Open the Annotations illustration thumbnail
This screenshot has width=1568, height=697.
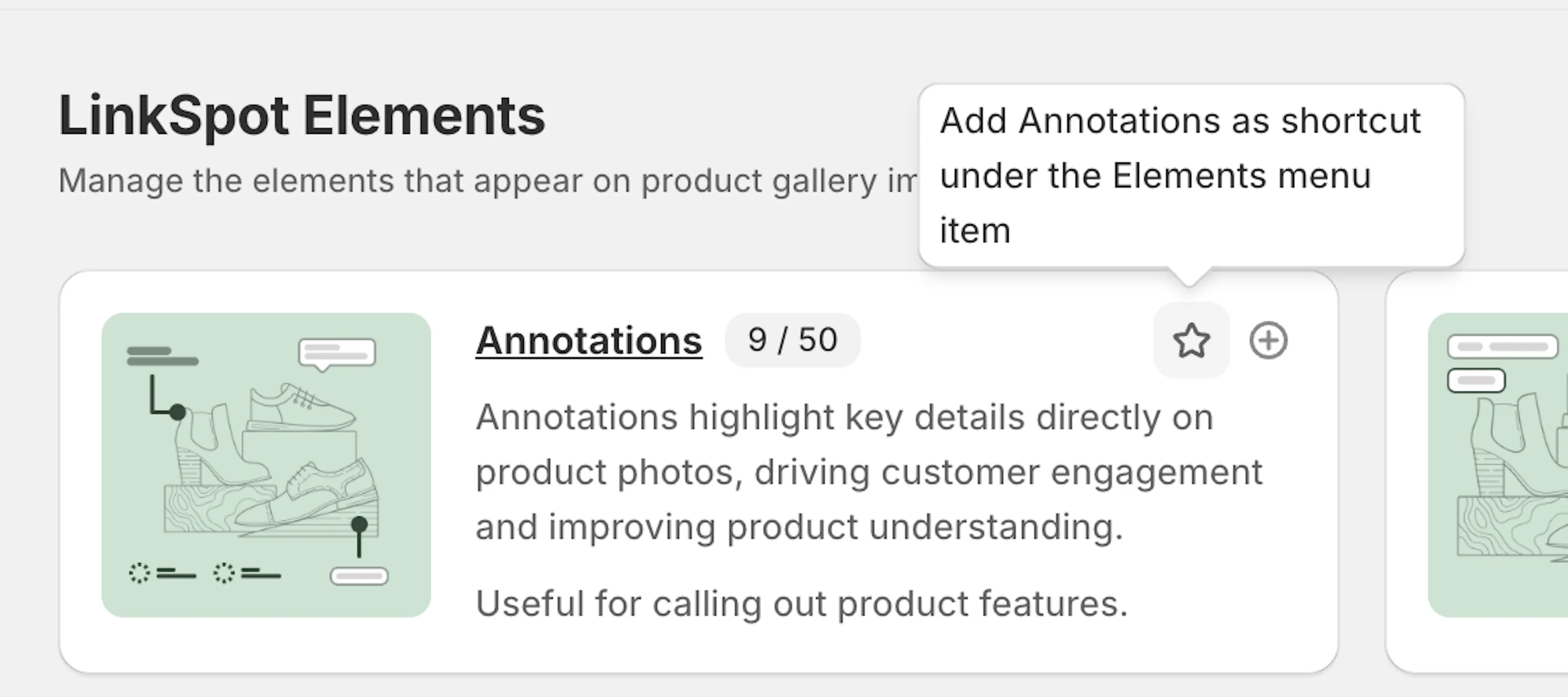[x=266, y=465]
